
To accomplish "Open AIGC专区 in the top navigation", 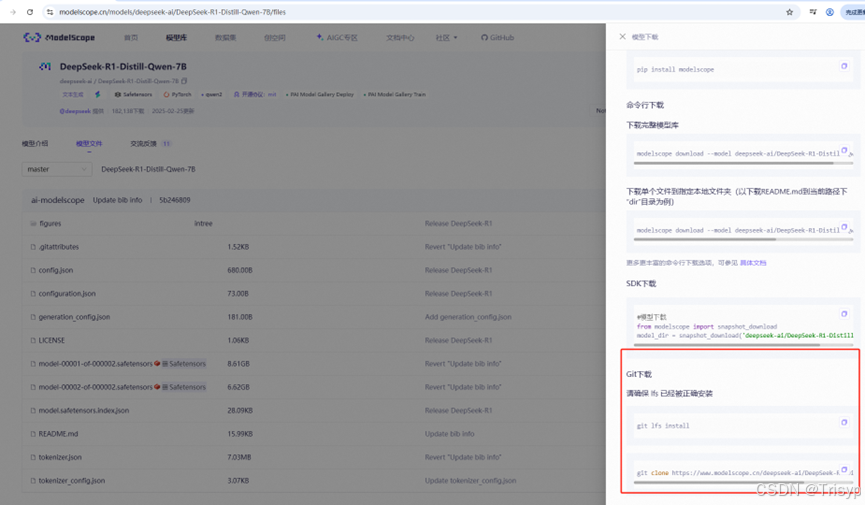I will pyautogui.click(x=337, y=38).
